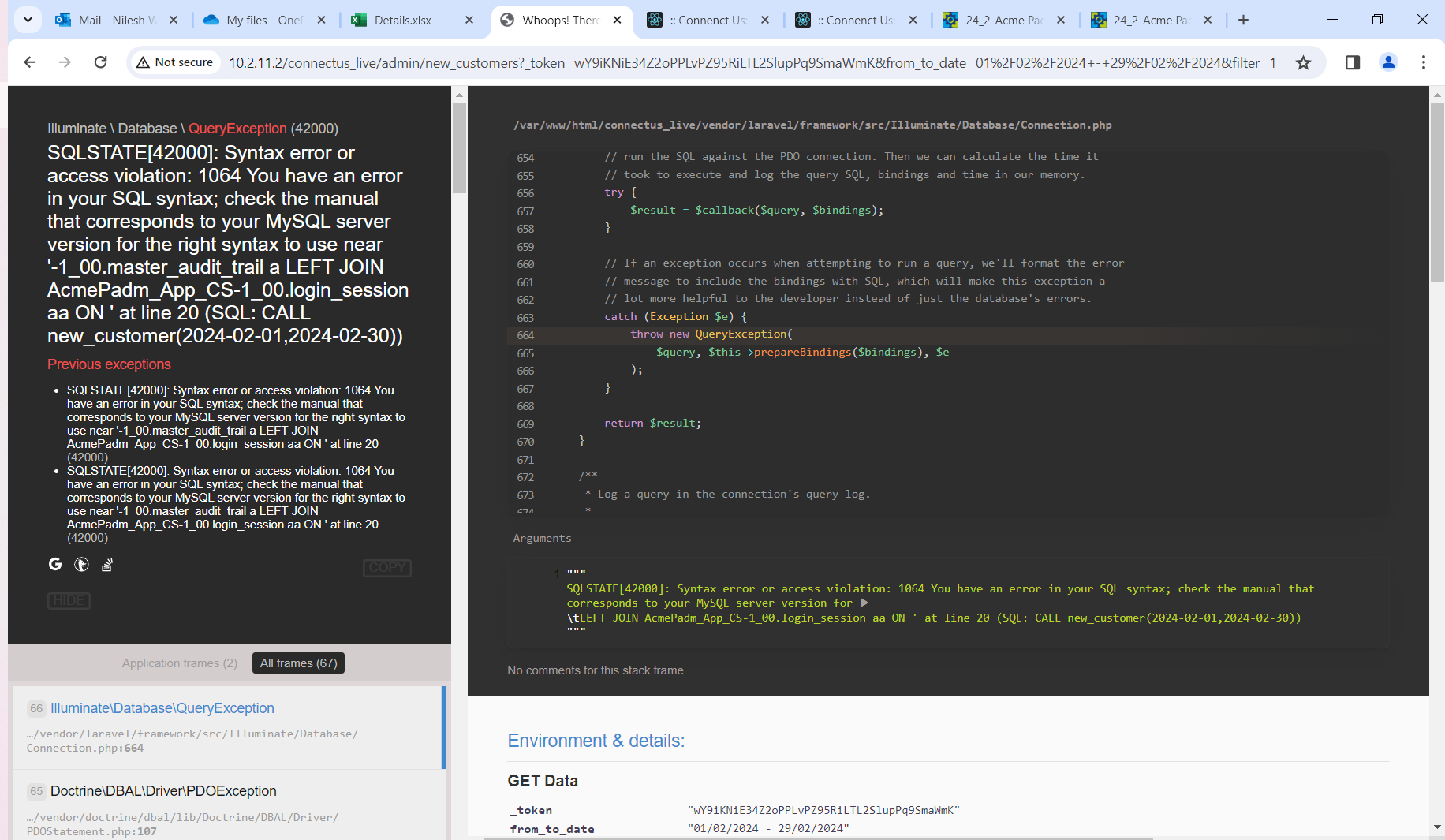Minimize the Chrome window
Viewport: 1445px width, 840px height.
(x=1332, y=20)
